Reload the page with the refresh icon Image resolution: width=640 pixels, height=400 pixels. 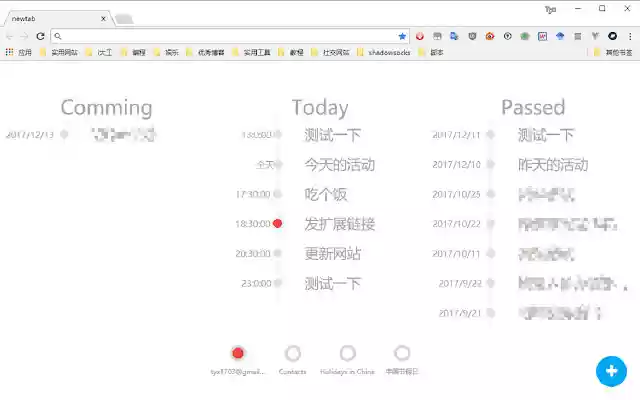[x=40, y=36]
